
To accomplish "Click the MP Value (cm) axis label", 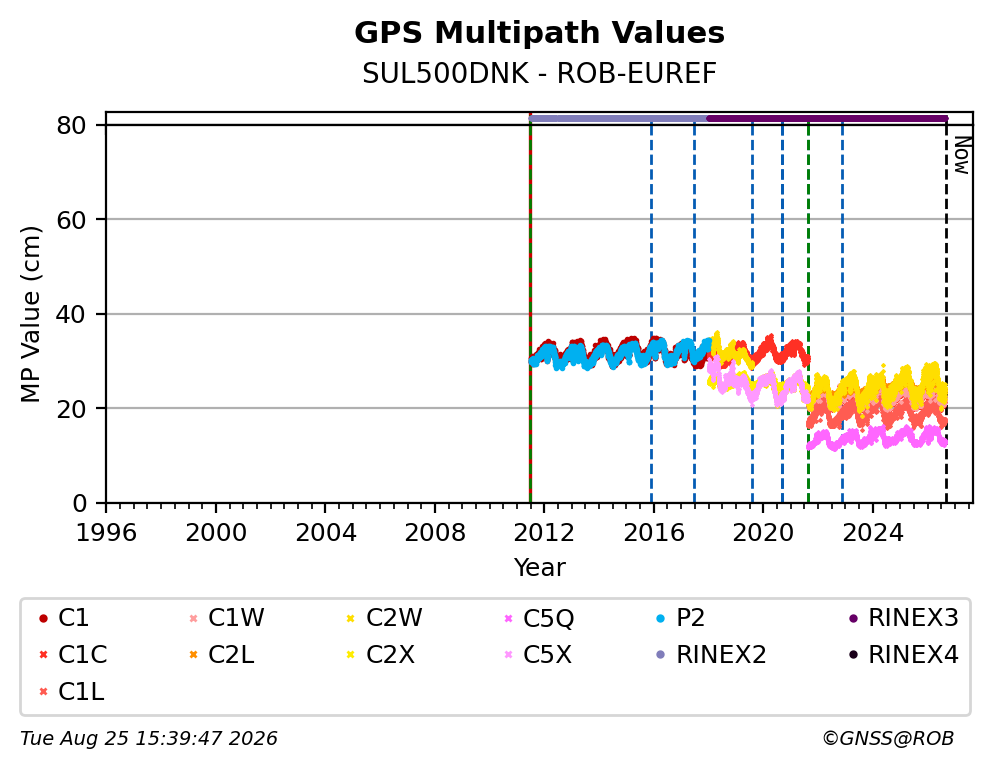I will [x=30, y=314].
